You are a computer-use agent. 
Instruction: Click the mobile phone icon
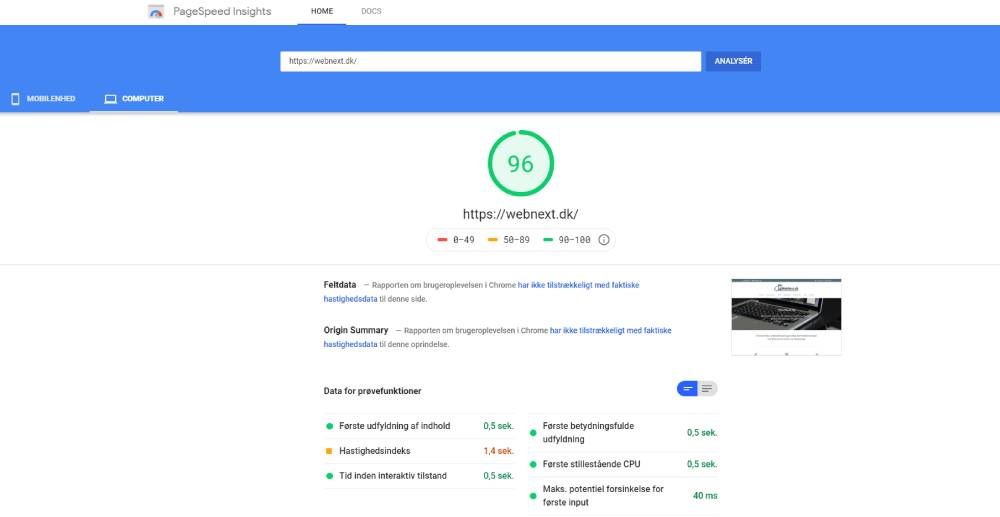tap(15, 99)
